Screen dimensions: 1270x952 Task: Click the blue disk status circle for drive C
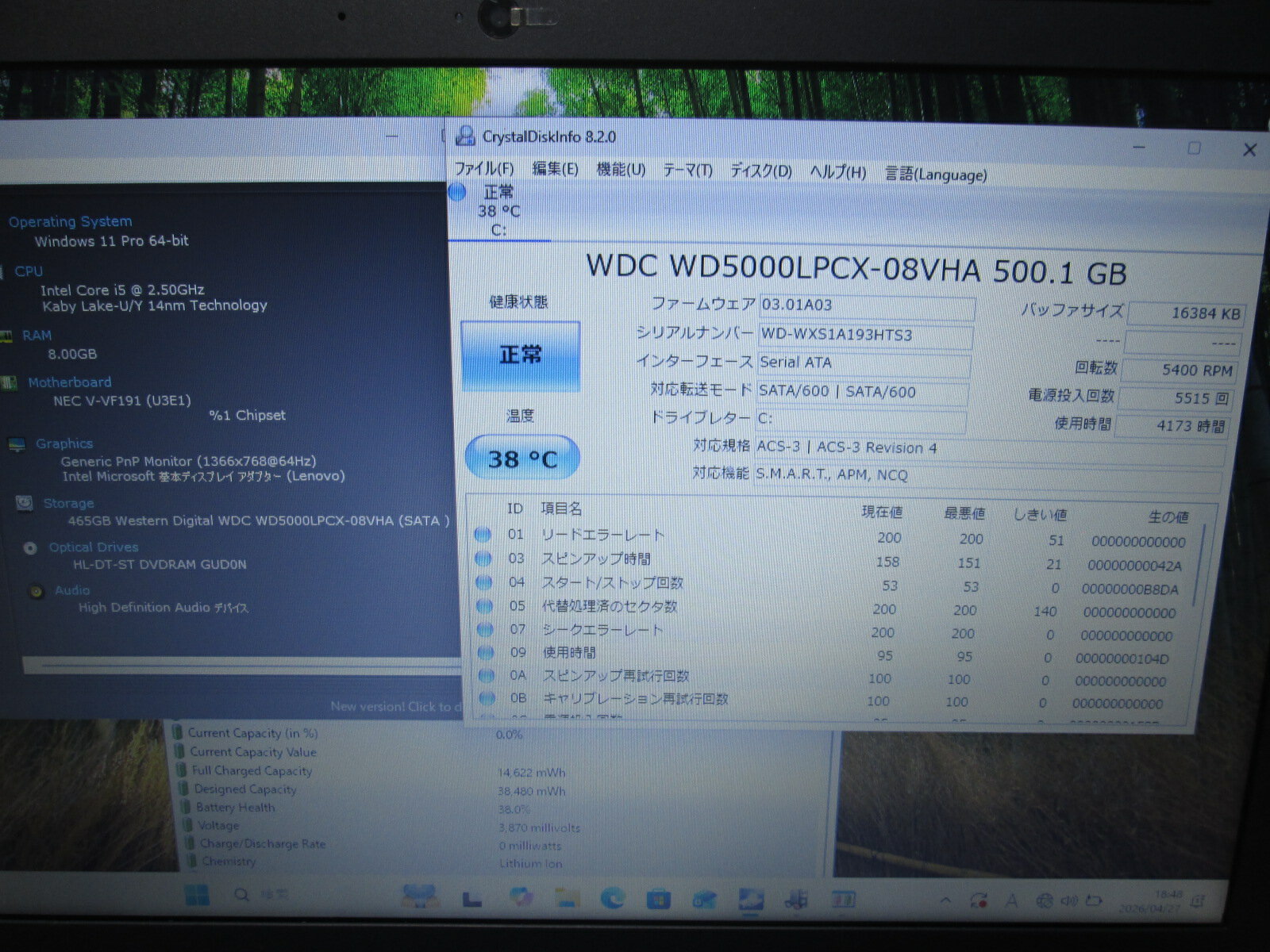coord(457,192)
